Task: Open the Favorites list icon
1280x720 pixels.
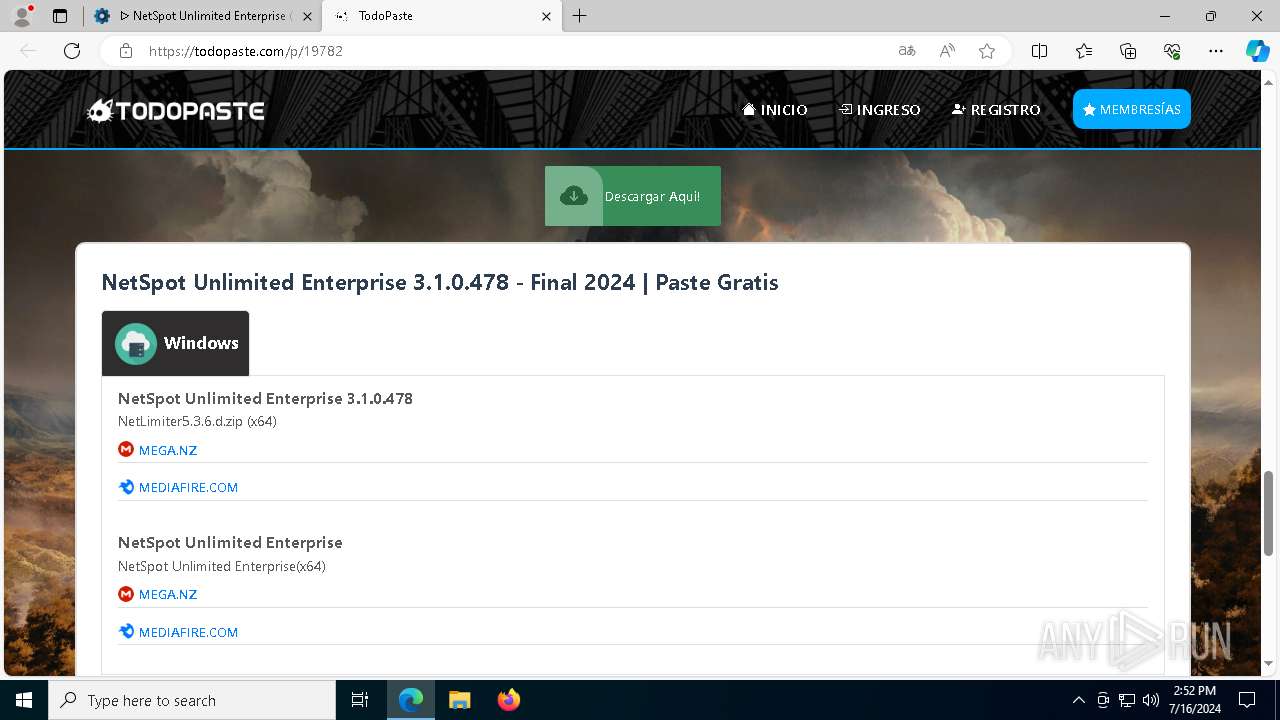Action: (1084, 51)
